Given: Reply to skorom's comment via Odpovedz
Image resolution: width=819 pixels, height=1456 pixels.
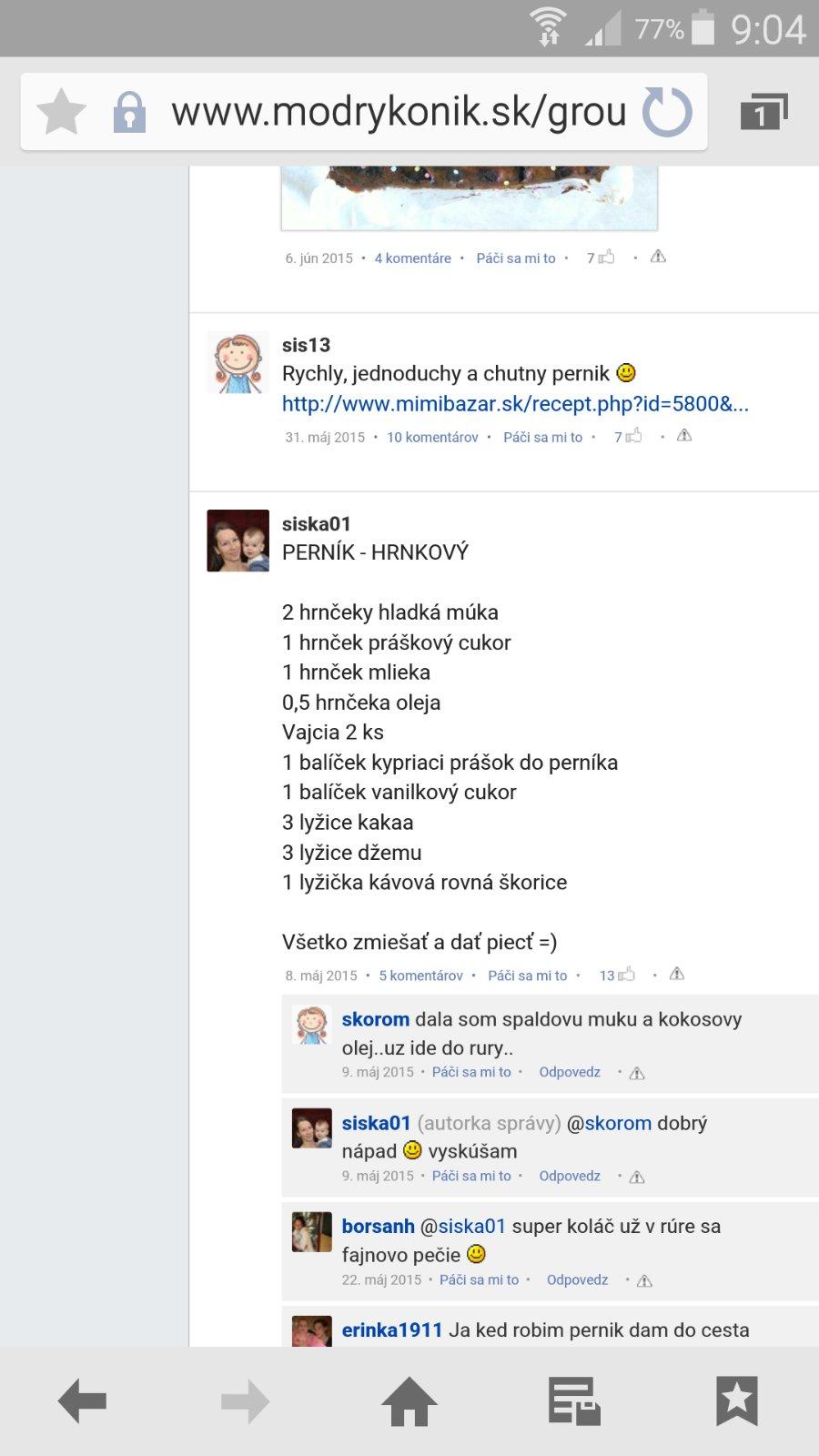Looking at the screenshot, I should [570, 1072].
